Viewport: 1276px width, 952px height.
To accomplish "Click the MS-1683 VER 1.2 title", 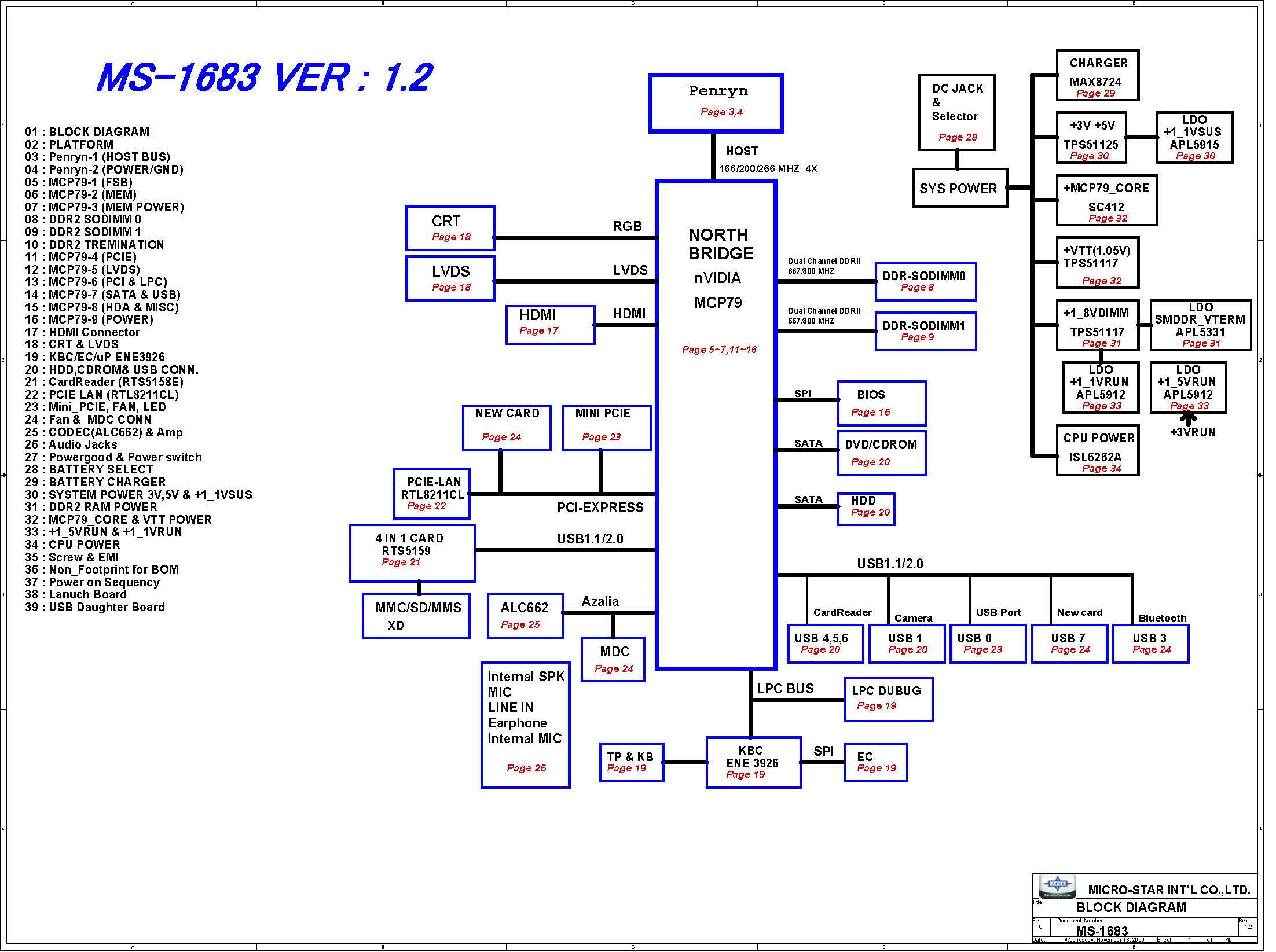I will point(264,78).
